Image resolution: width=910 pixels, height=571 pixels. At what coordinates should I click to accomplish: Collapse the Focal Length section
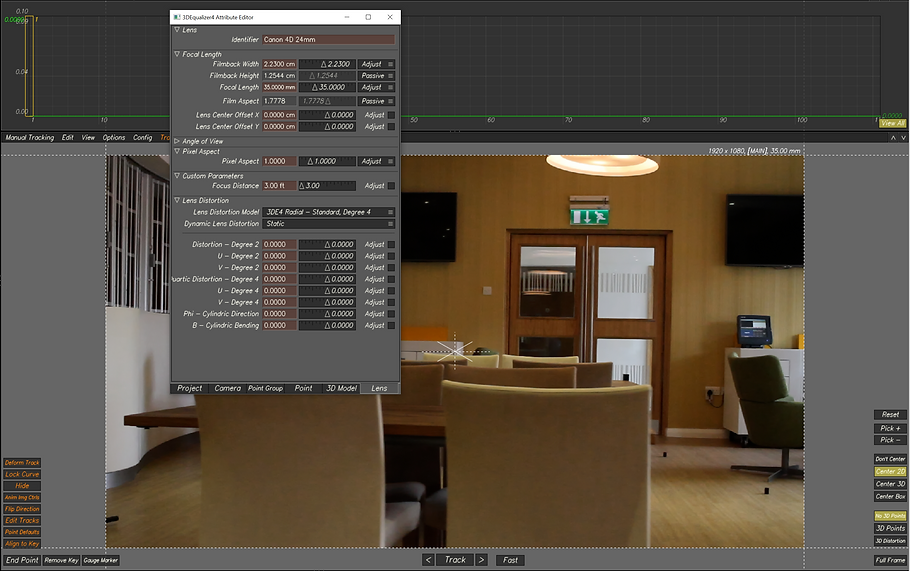[x=177, y=54]
